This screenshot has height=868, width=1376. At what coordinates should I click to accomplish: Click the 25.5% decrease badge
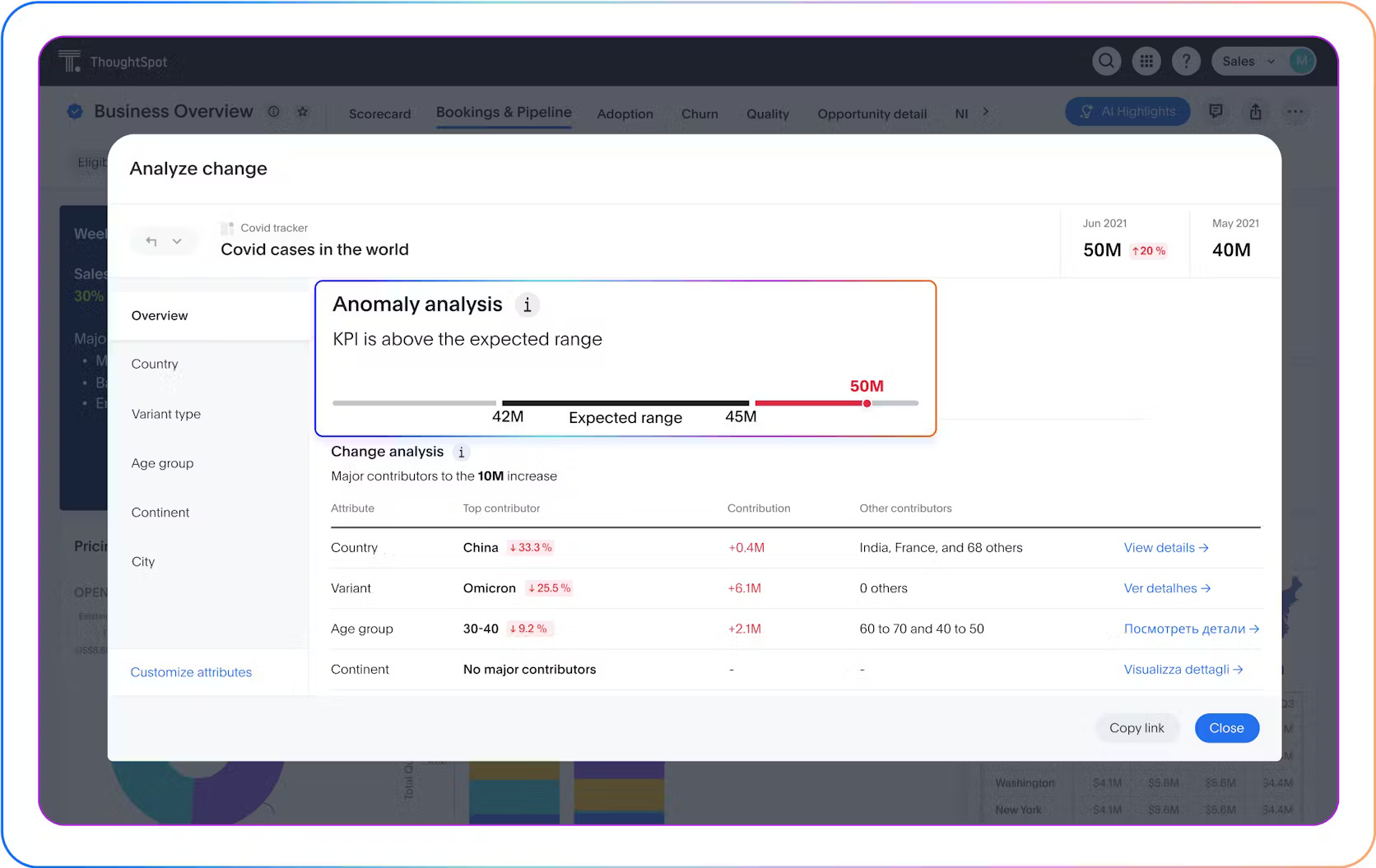tap(549, 588)
